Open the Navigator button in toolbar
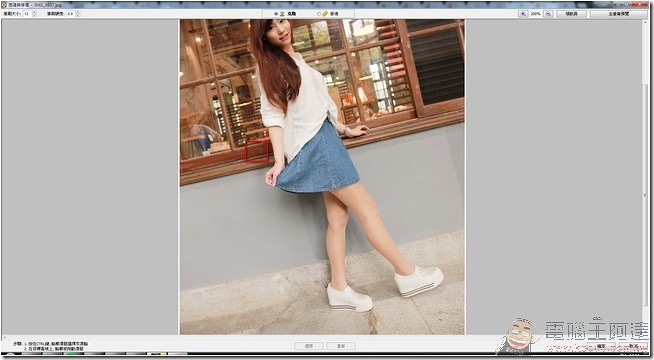 [x=571, y=14]
